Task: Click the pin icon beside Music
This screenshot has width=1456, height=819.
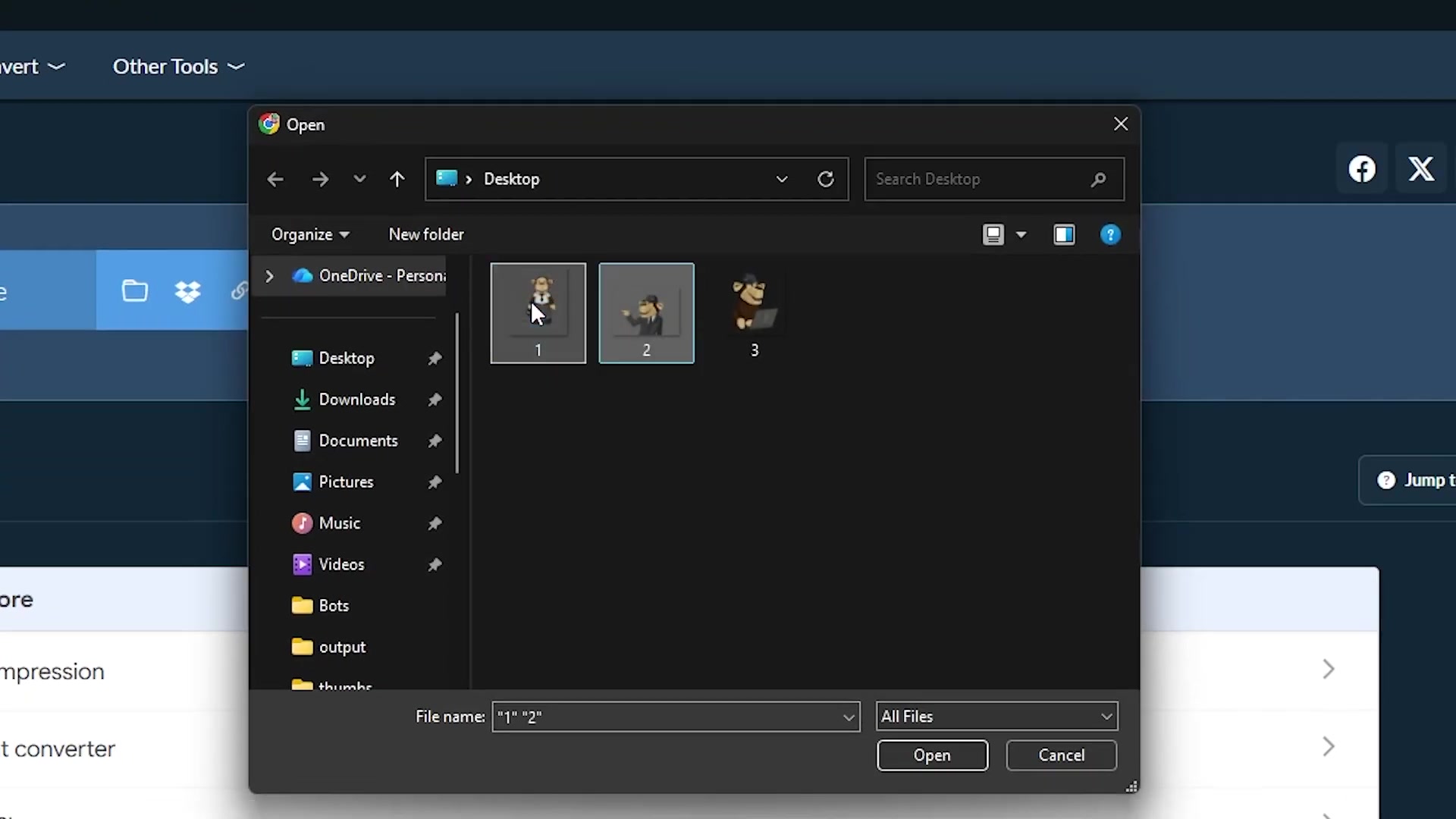Action: pyautogui.click(x=435, y=523)
